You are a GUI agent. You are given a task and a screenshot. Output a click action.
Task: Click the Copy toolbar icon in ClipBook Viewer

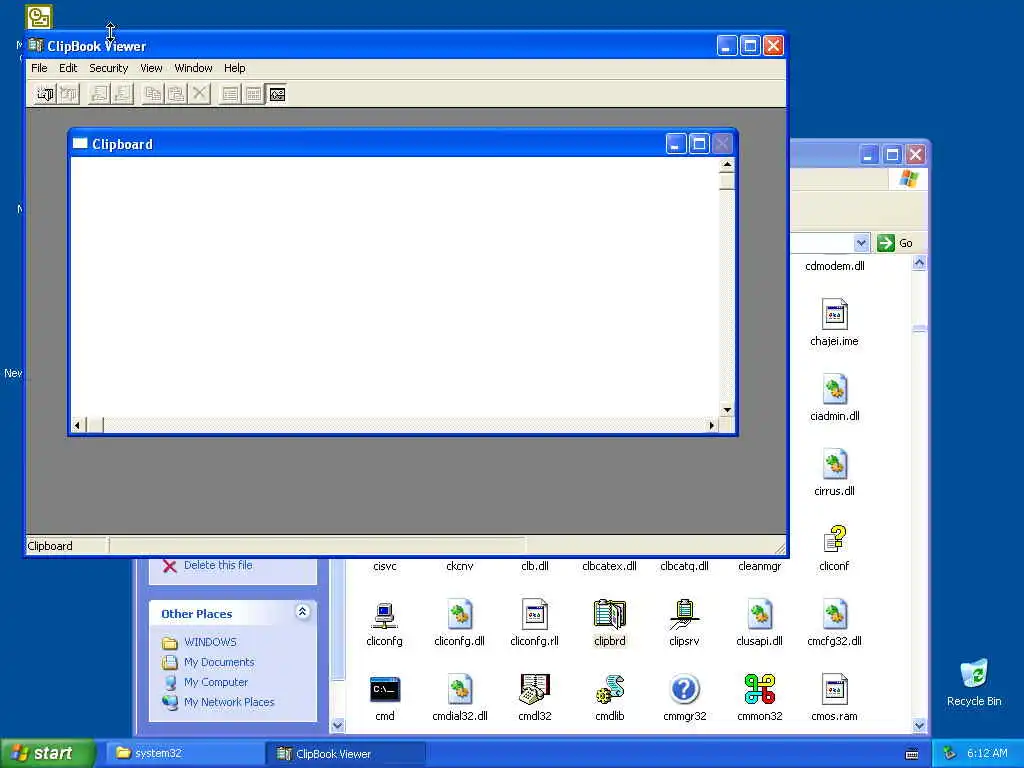pos(153,95)
